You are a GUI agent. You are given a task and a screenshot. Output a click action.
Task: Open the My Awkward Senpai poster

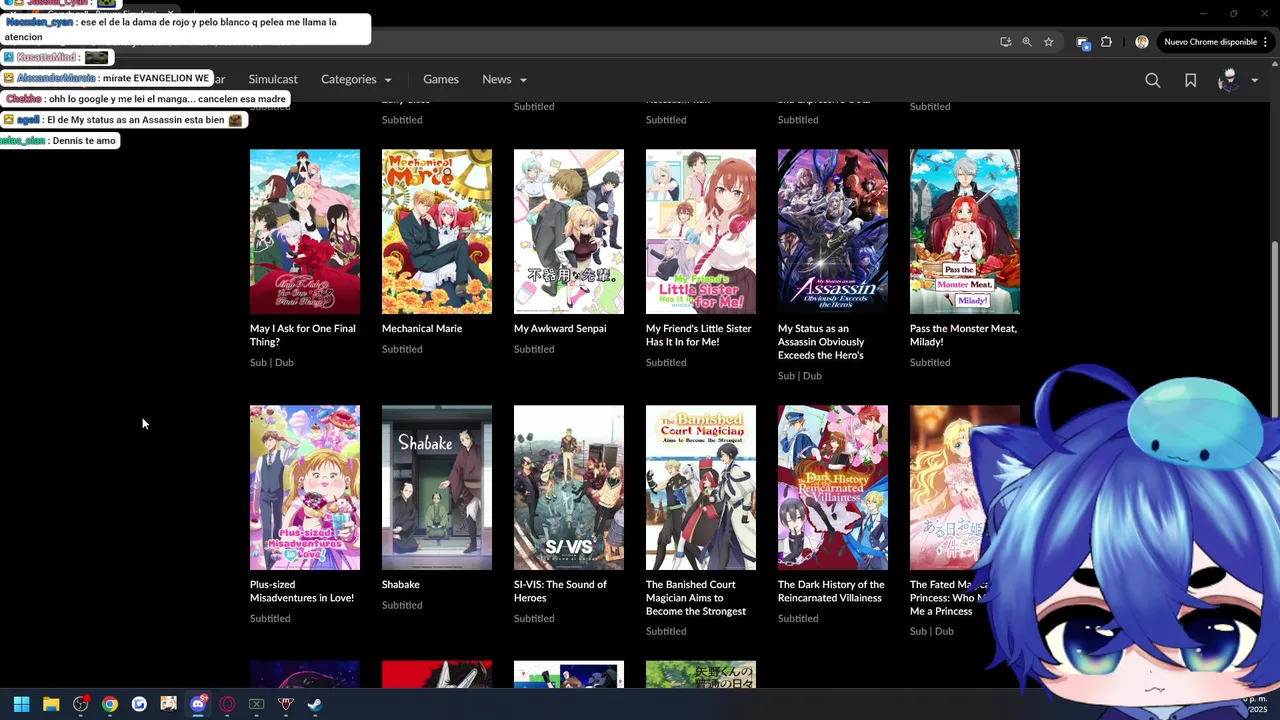pyautogui.click(x=569, y=232)
